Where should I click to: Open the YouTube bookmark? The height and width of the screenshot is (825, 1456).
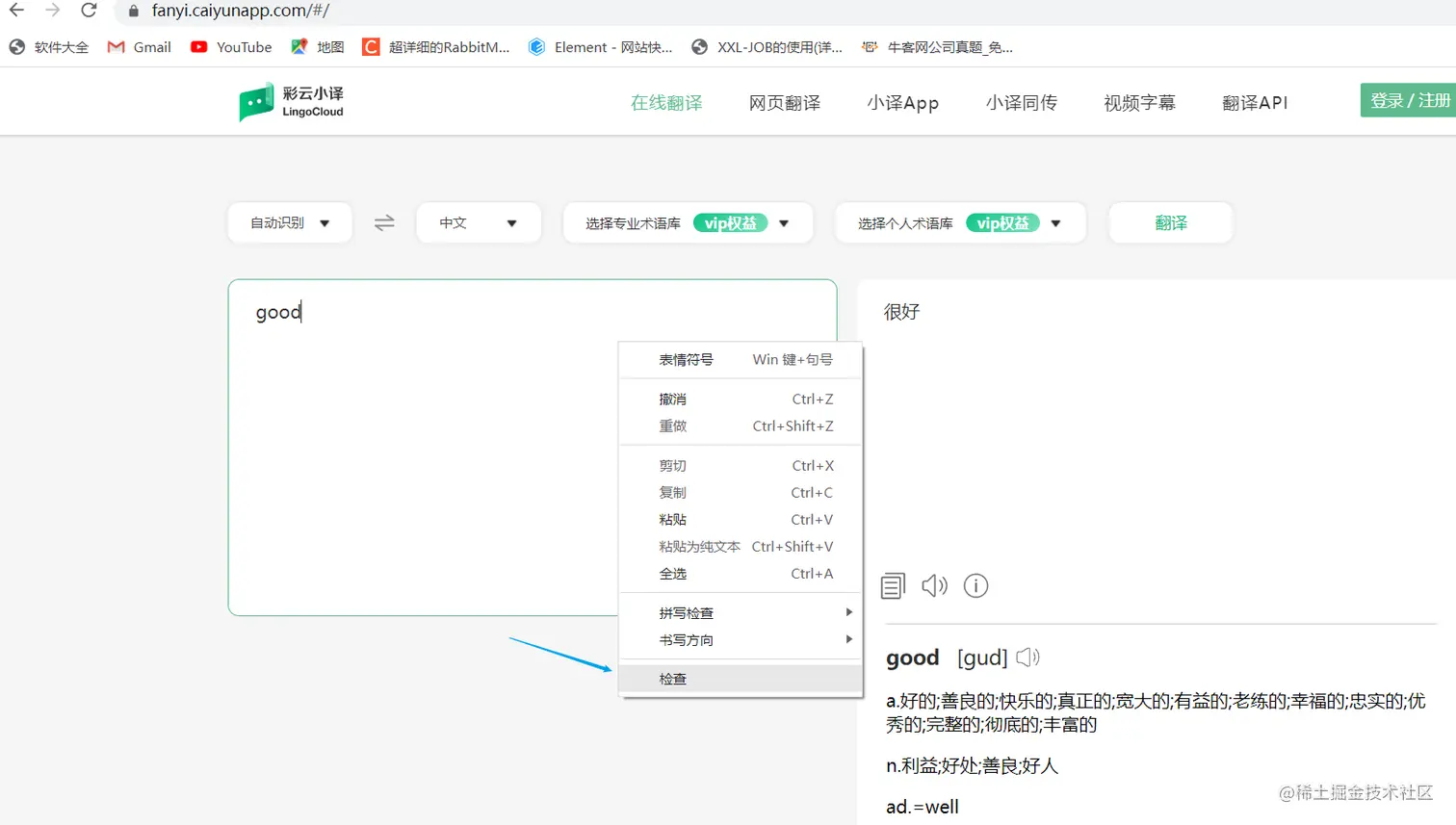click(x=231, y=47)
